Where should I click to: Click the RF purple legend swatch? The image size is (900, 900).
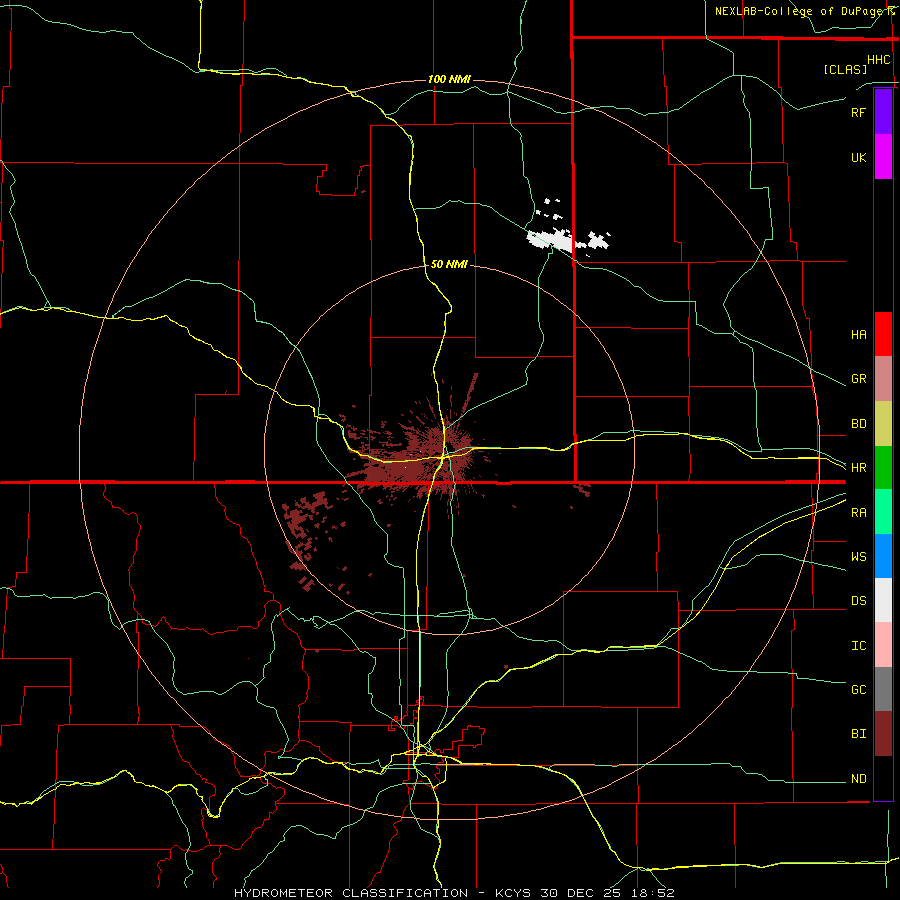click(883, 112)
